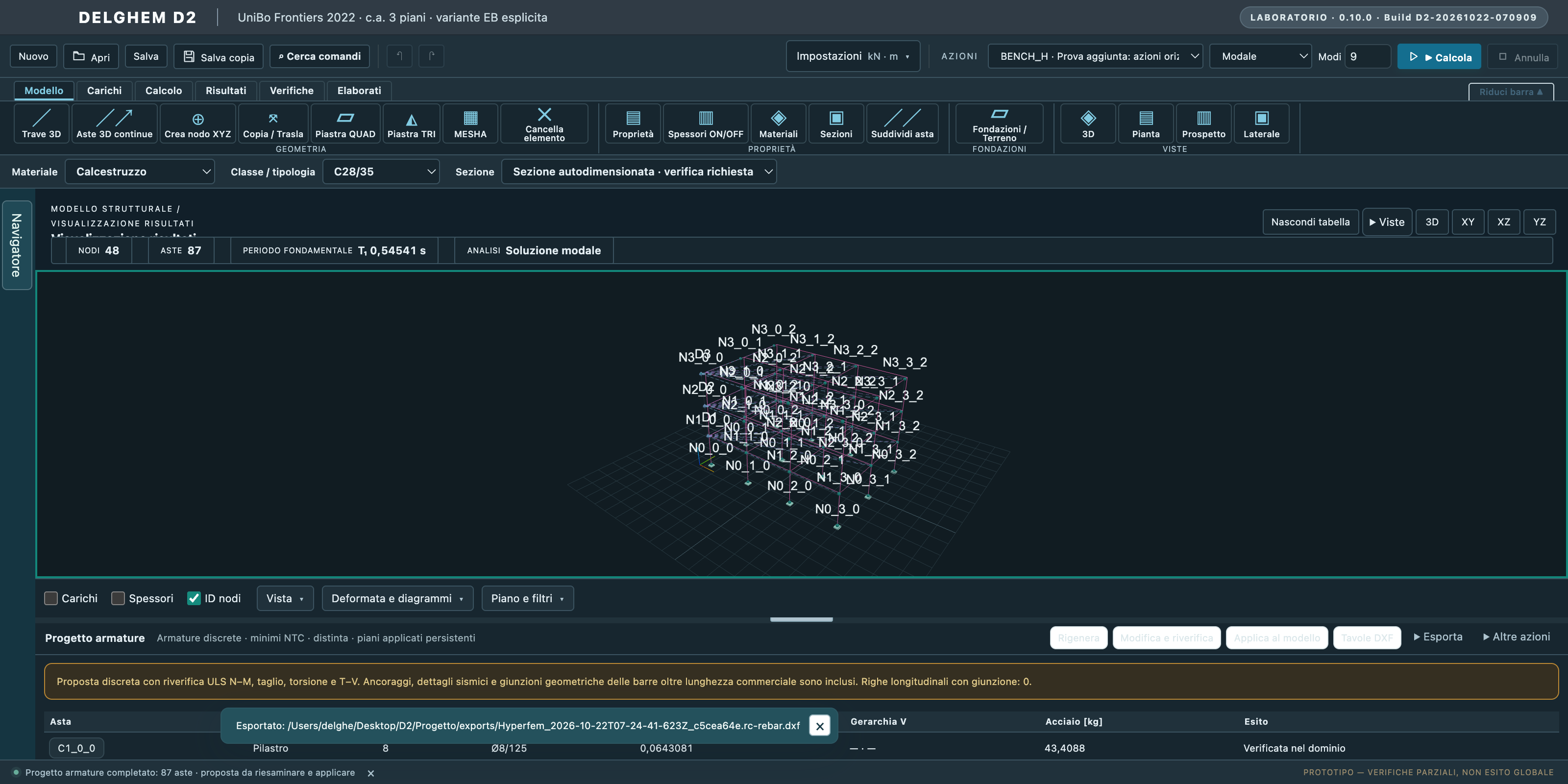This screenshot has width=1568, height=784.
Task: Click Cancella elemento tool
Action: pos(544,123)
